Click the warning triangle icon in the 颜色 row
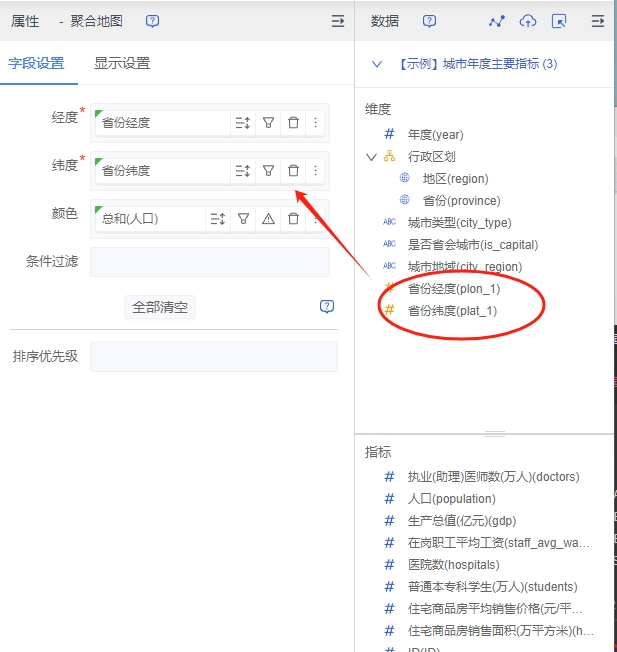The width and height of the screenshot is (617, 652). 268,219
